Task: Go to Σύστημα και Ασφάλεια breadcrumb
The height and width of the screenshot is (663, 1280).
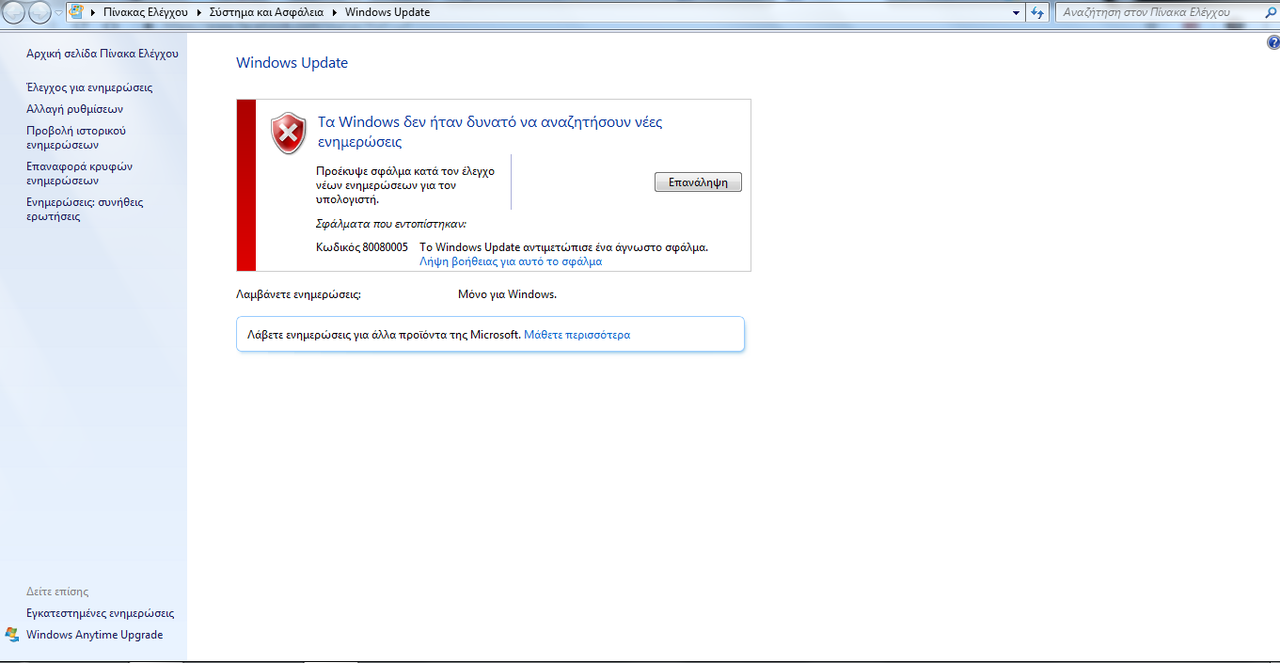Action: coord(266,13)
